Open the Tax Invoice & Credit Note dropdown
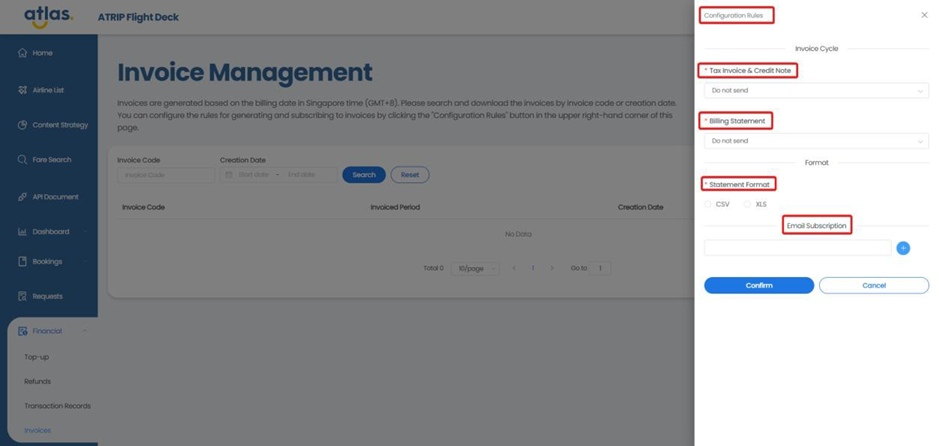Screen dimensions: 939x446 click(816, 91)
